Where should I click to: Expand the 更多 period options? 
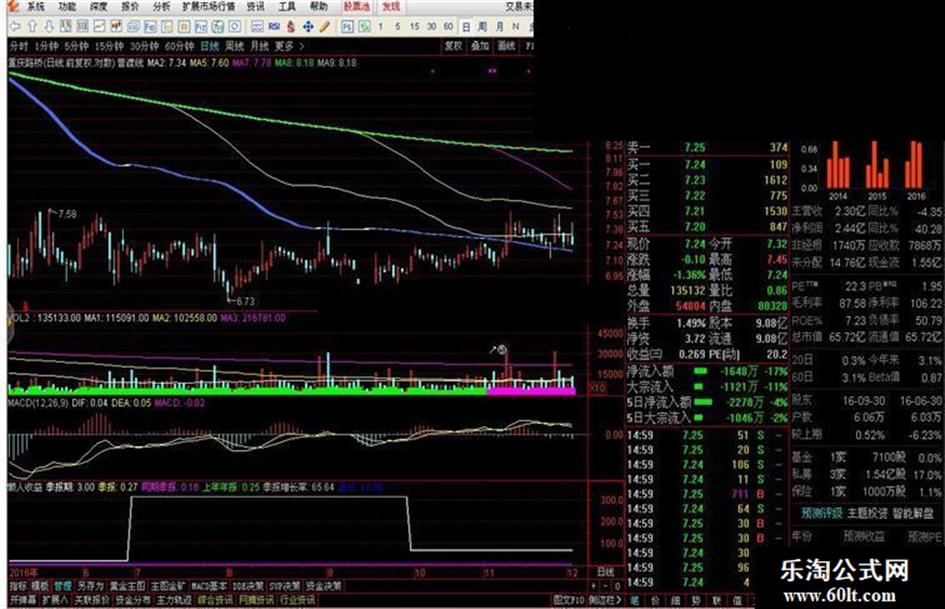[x=289, y=46]
